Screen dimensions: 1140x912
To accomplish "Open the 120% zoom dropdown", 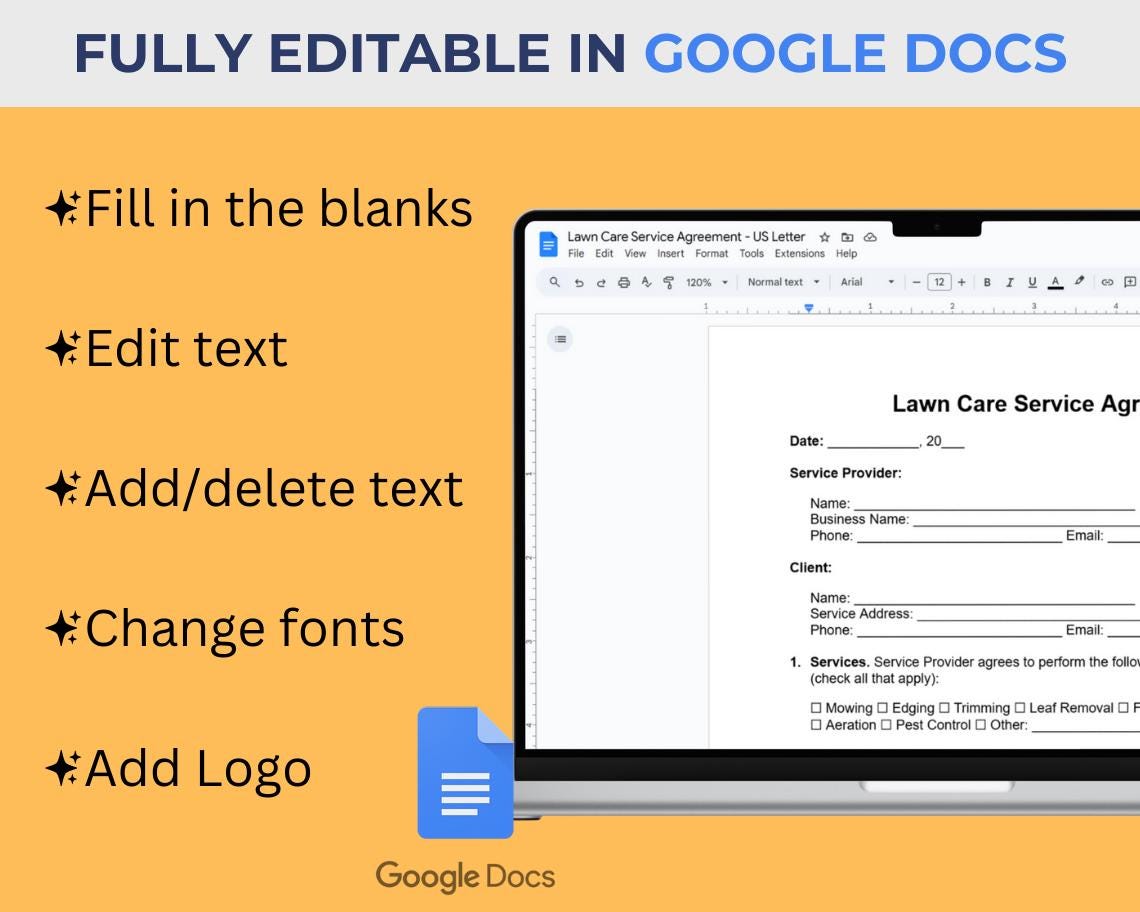I will pos(707,282).
